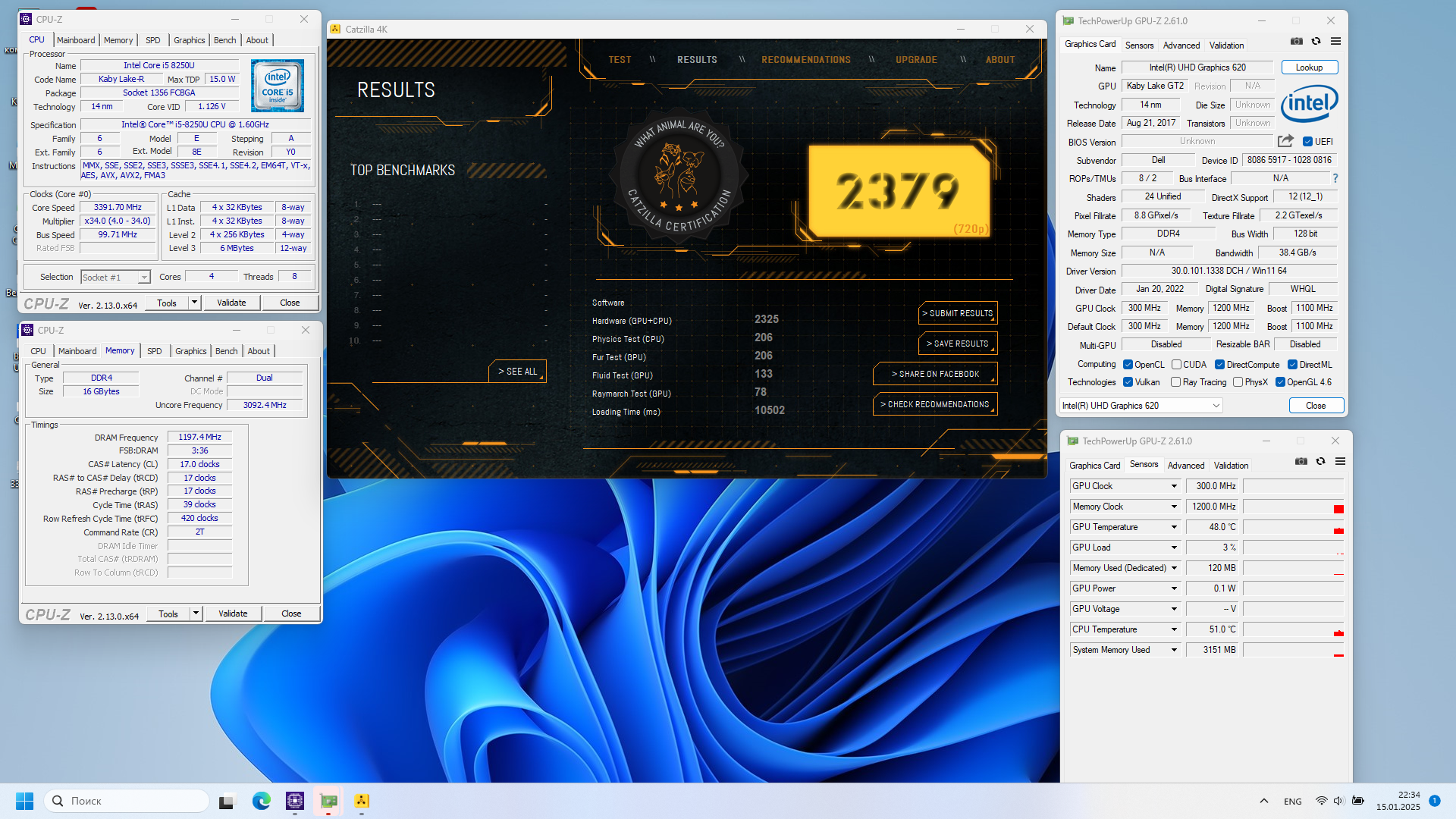Open Tools dropdown arrow in top CPU-Z
The image size is (1456, 819).
click(194, 303)
